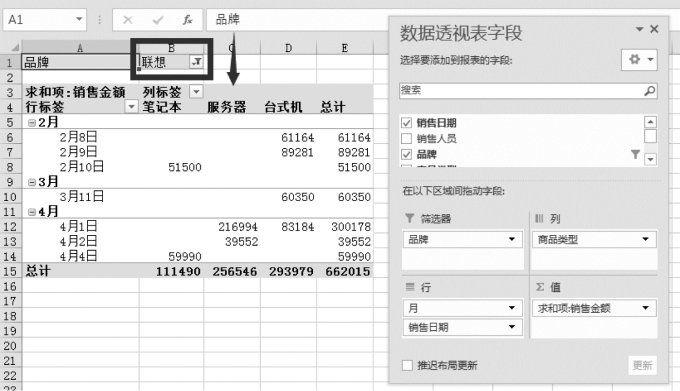Click the 搜索 field search box

pyautogui.click(x=522, y=90)
